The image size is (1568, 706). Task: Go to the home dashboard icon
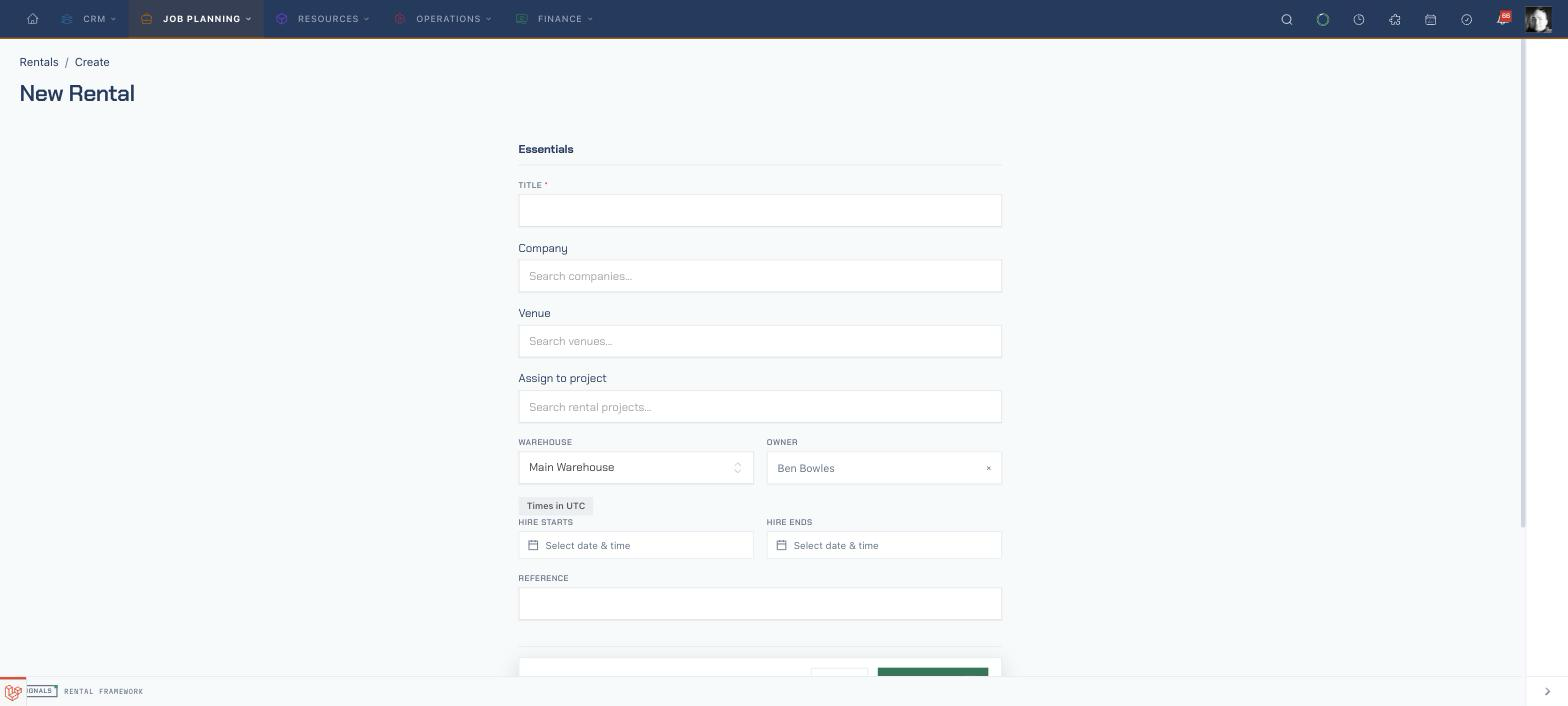pos(32,19)
